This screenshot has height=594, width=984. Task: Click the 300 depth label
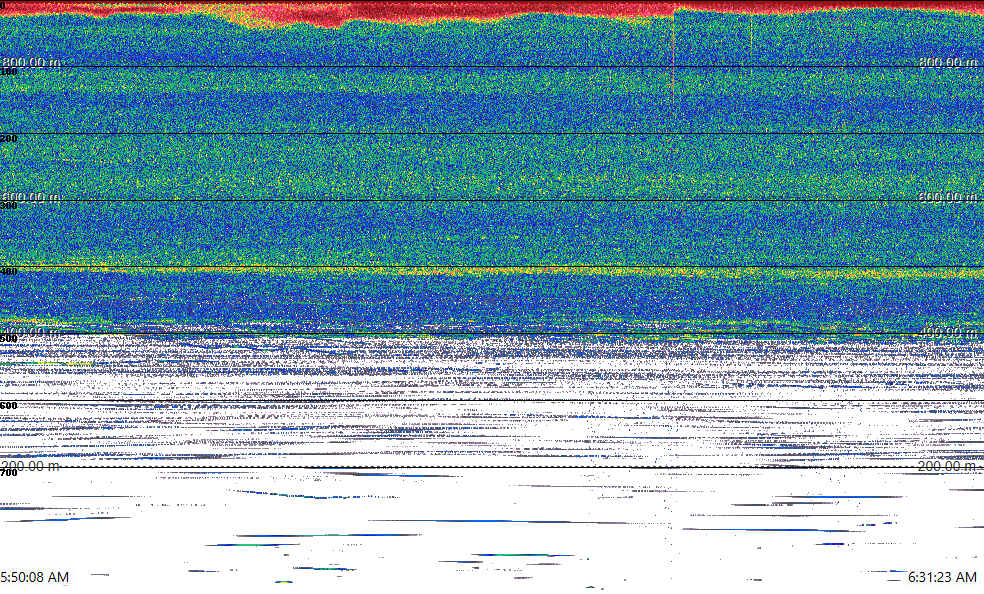click(9, 206)
